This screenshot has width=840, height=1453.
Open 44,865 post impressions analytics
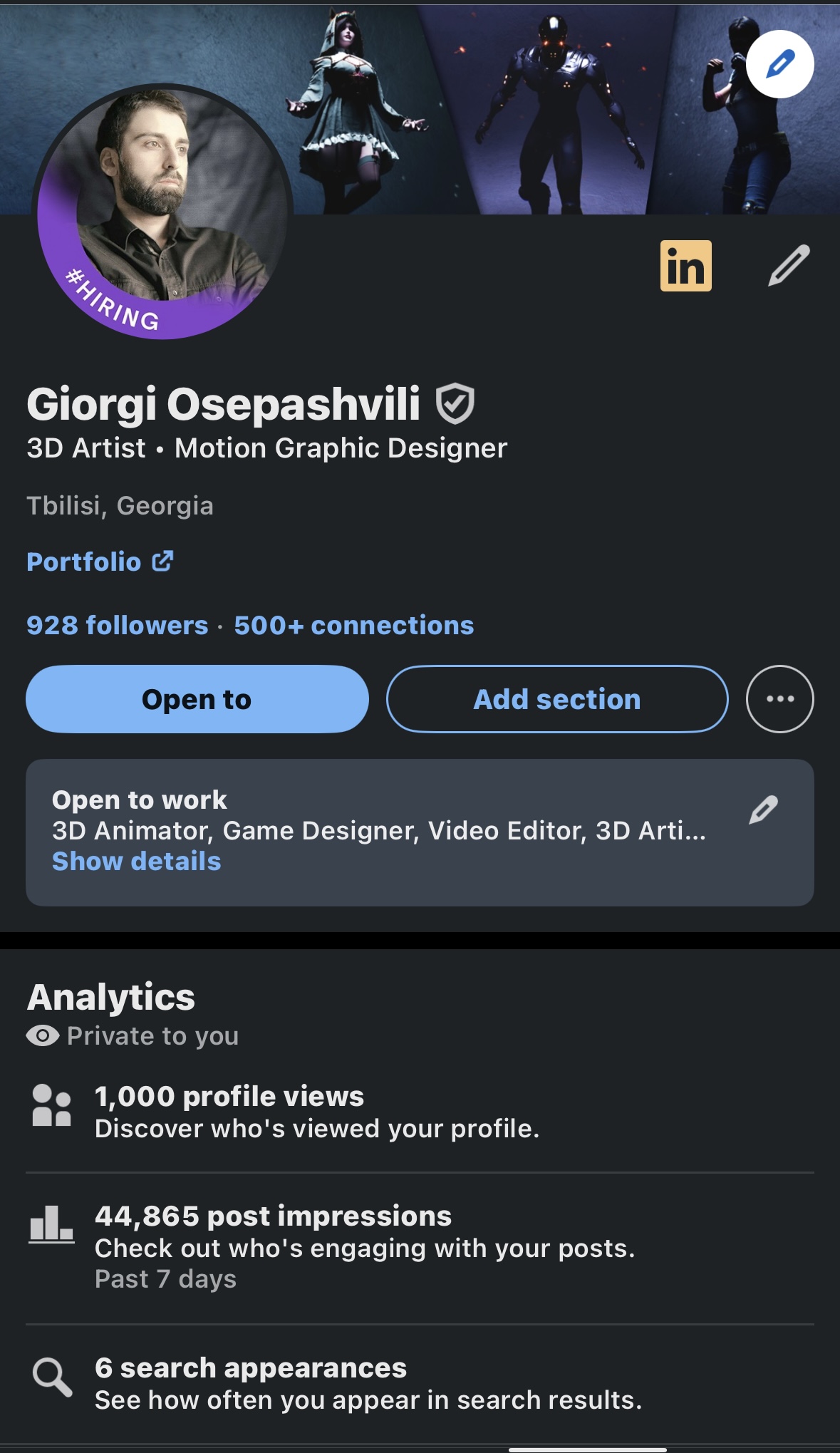pyautogui.click(x=420, y=1247)
